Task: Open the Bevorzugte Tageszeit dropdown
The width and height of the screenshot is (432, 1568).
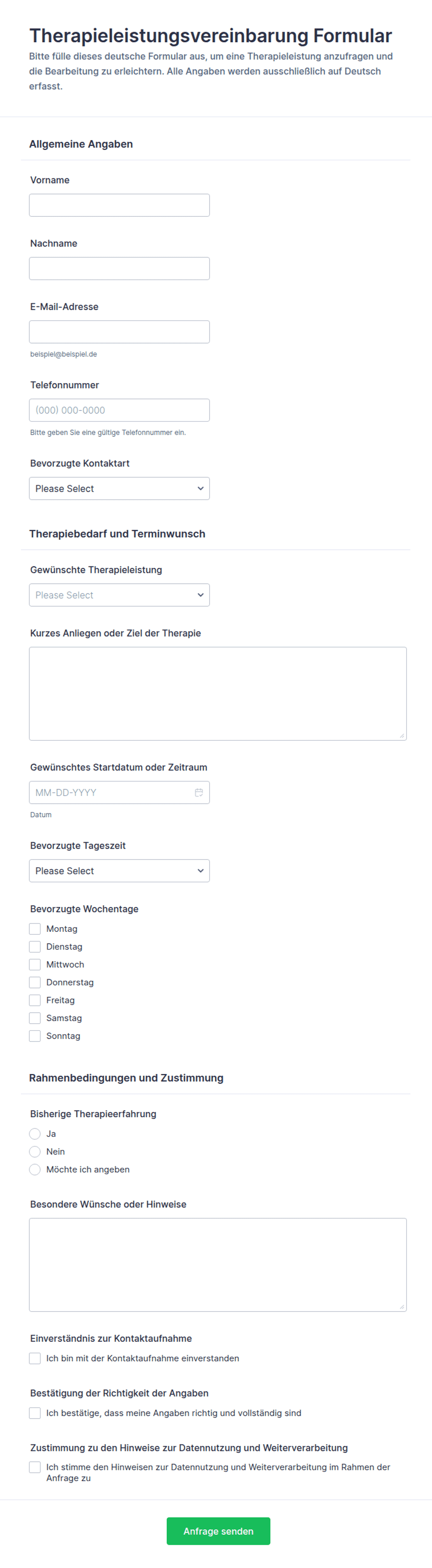Action: pyautogui.click(x=119, y=871)
